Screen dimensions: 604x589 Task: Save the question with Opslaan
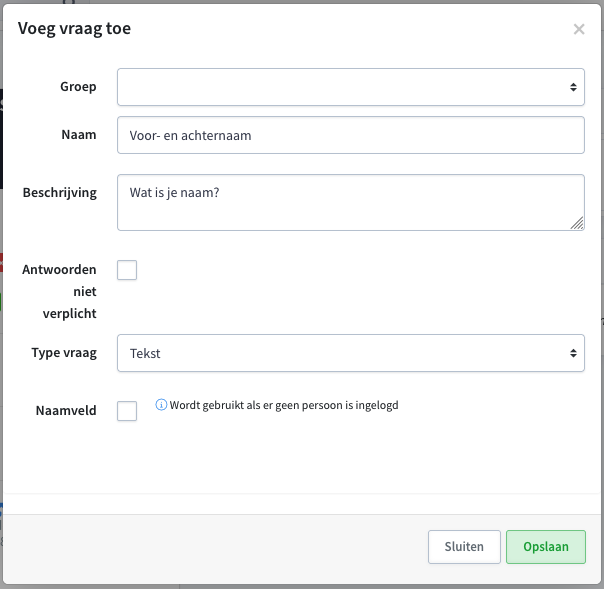(x=546, y=547)
